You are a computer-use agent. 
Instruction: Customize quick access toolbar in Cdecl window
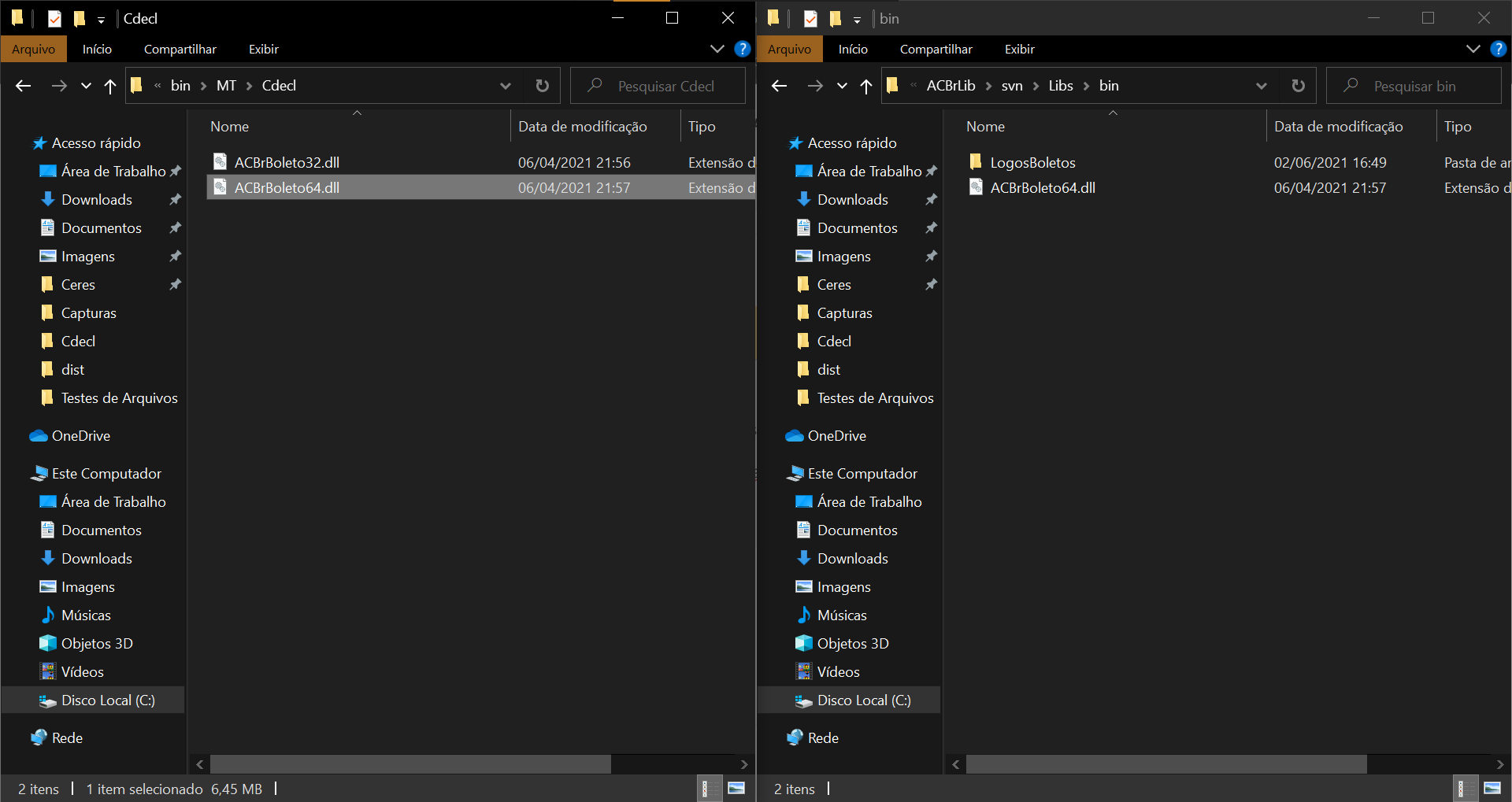tap(101, 20)
